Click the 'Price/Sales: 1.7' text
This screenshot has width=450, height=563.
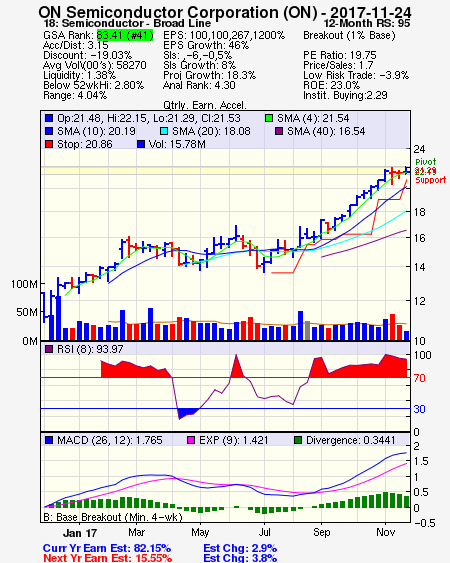click(x=338, y=65)
